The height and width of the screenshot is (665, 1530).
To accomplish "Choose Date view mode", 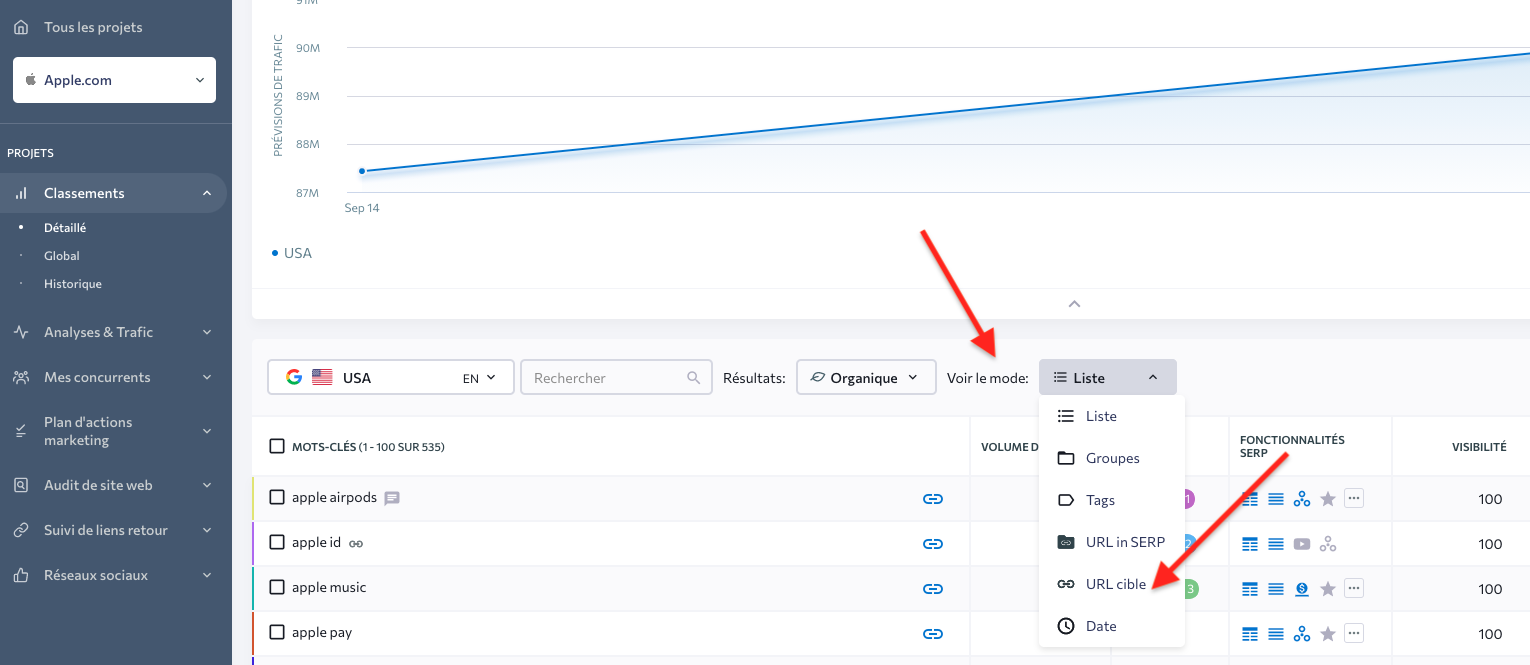I will click(x=1112, y=626).
